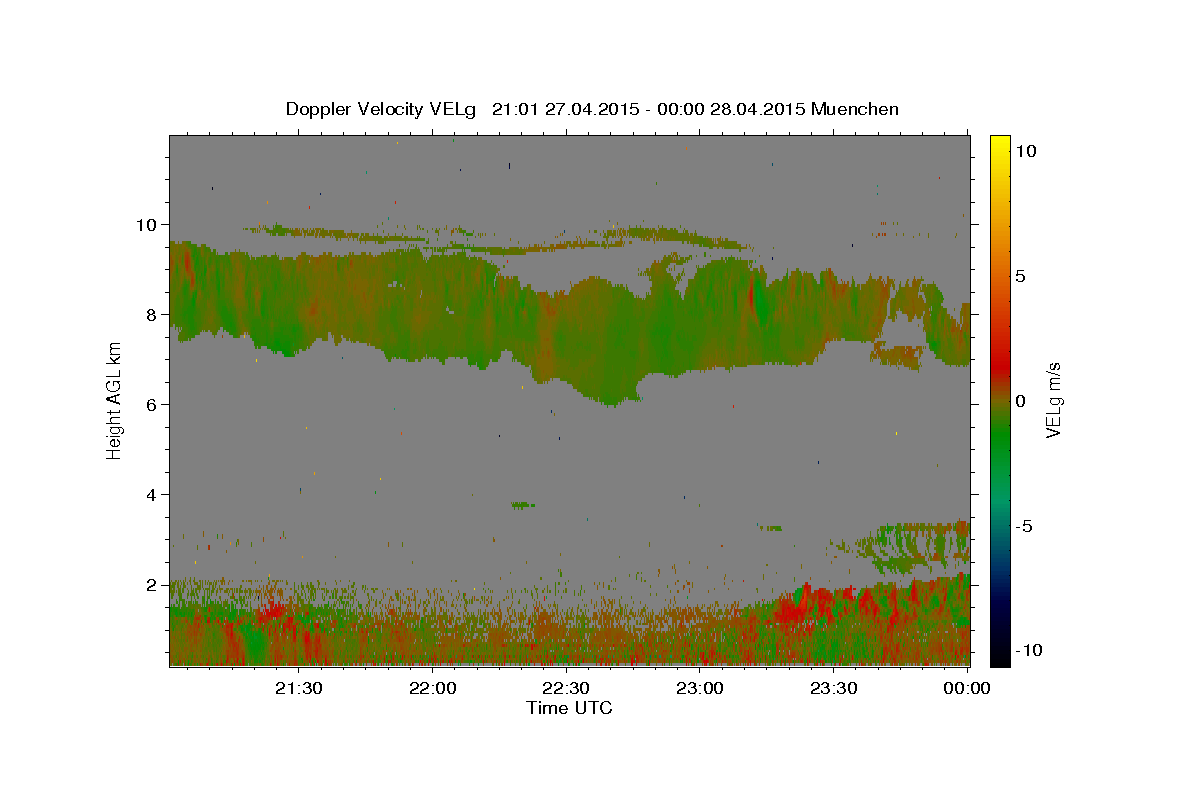Click the 22:00 time tick label
This screenshot has width=1200, height=800.
tap(433, 688)
